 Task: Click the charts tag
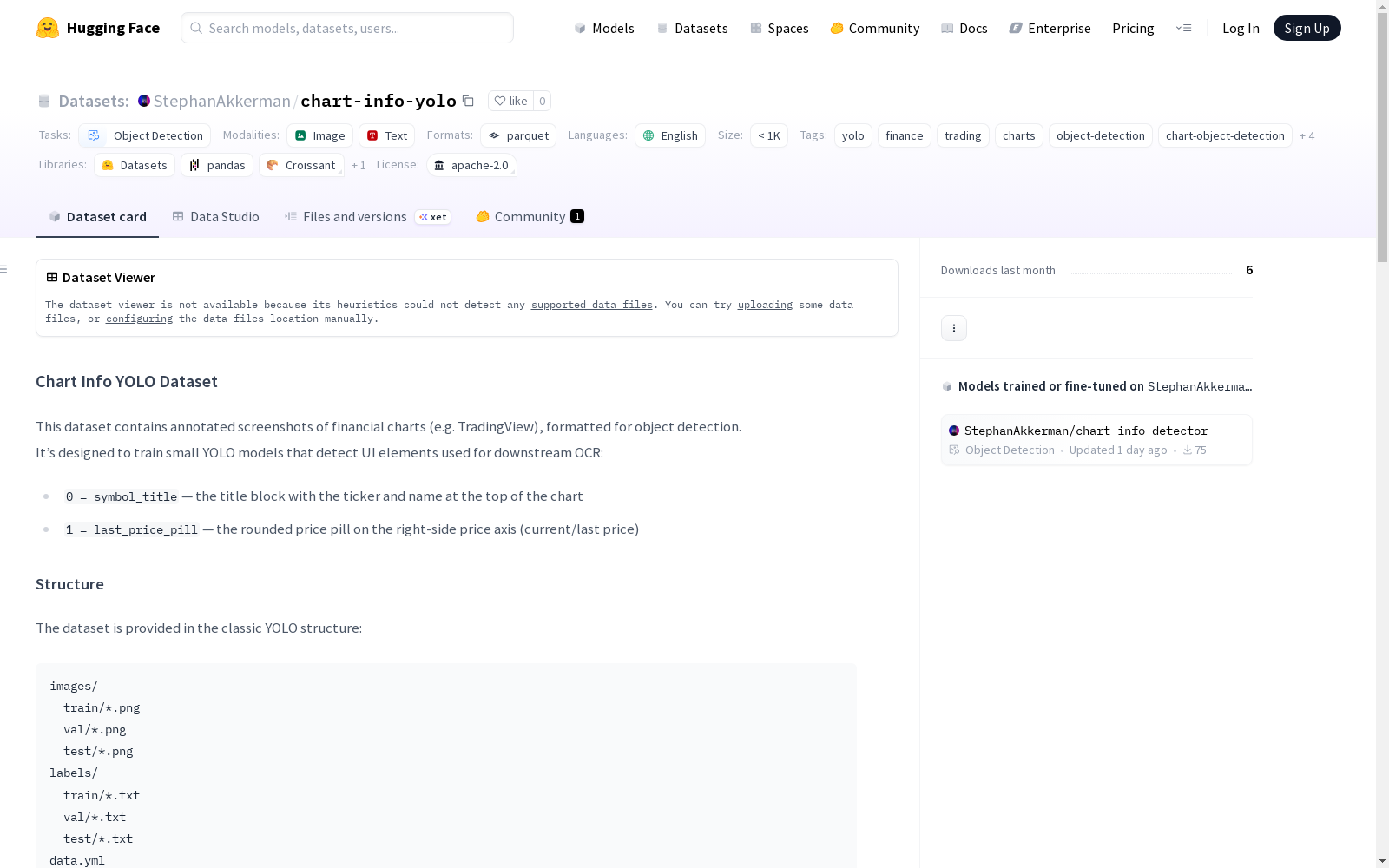[1019, 135]
